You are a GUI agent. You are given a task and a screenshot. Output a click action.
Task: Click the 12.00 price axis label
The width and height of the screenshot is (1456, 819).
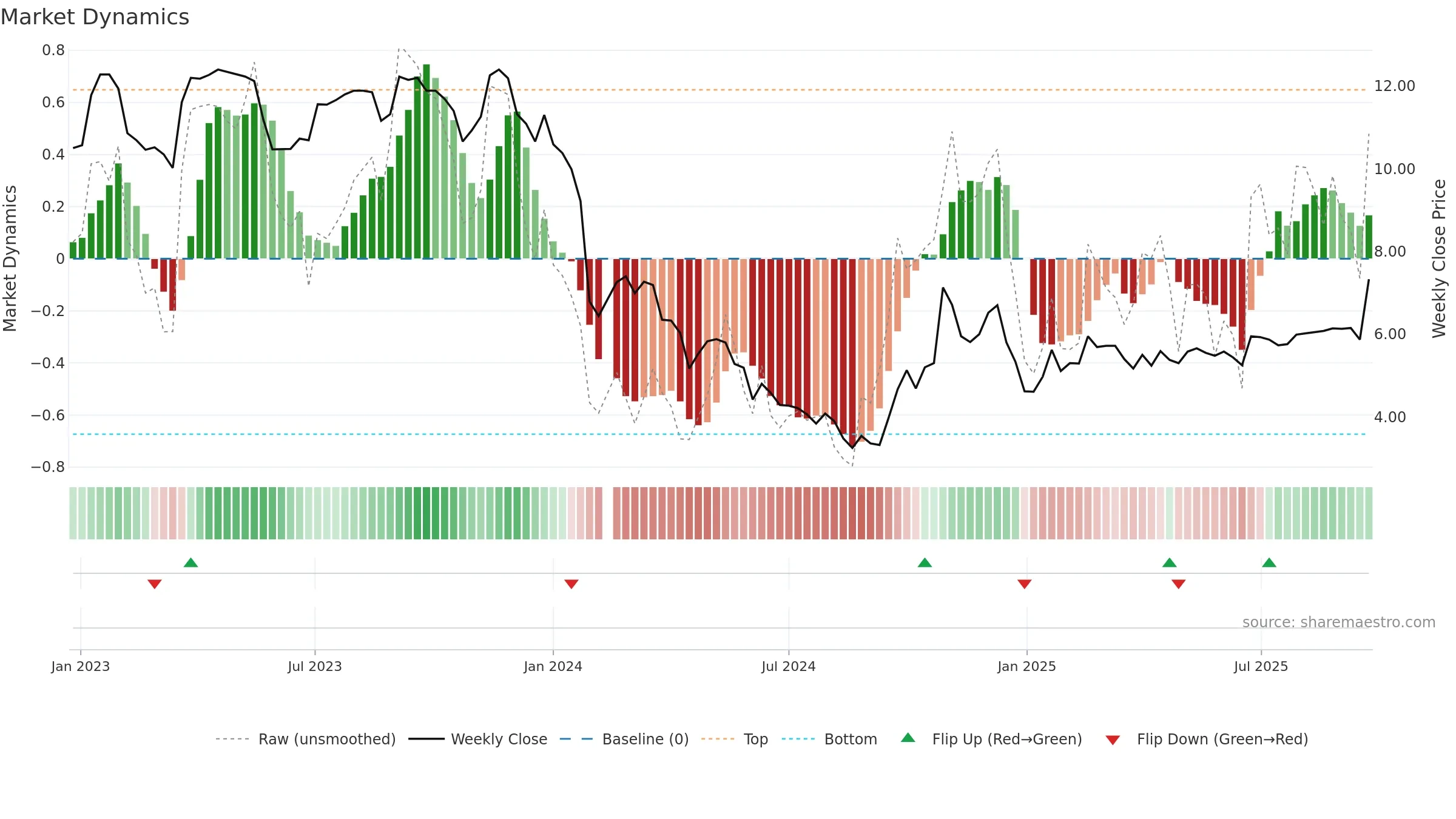point(1395,86)
